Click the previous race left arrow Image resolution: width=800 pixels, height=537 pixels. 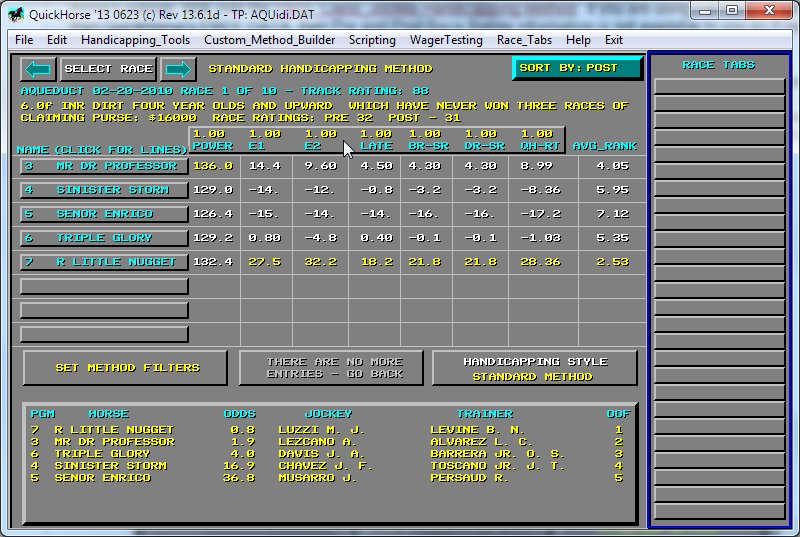38,69
